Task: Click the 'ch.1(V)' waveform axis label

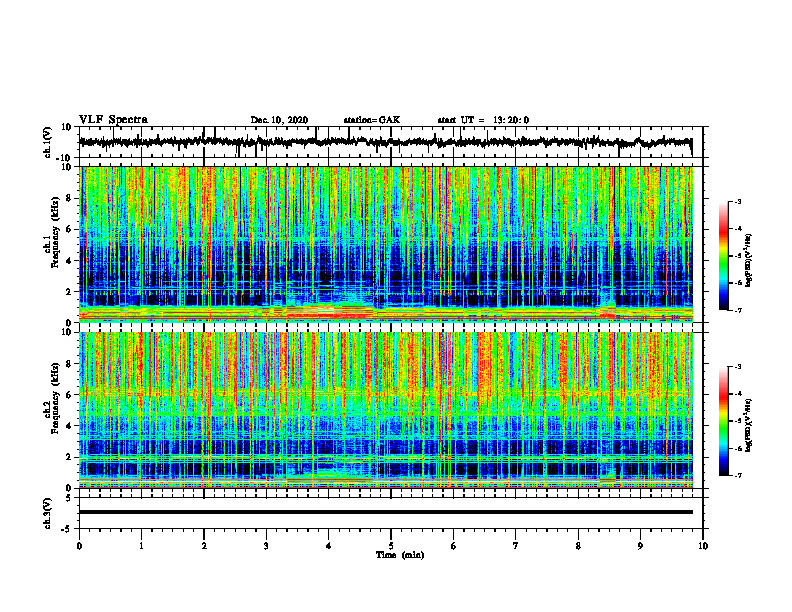Action: point(47,141)
